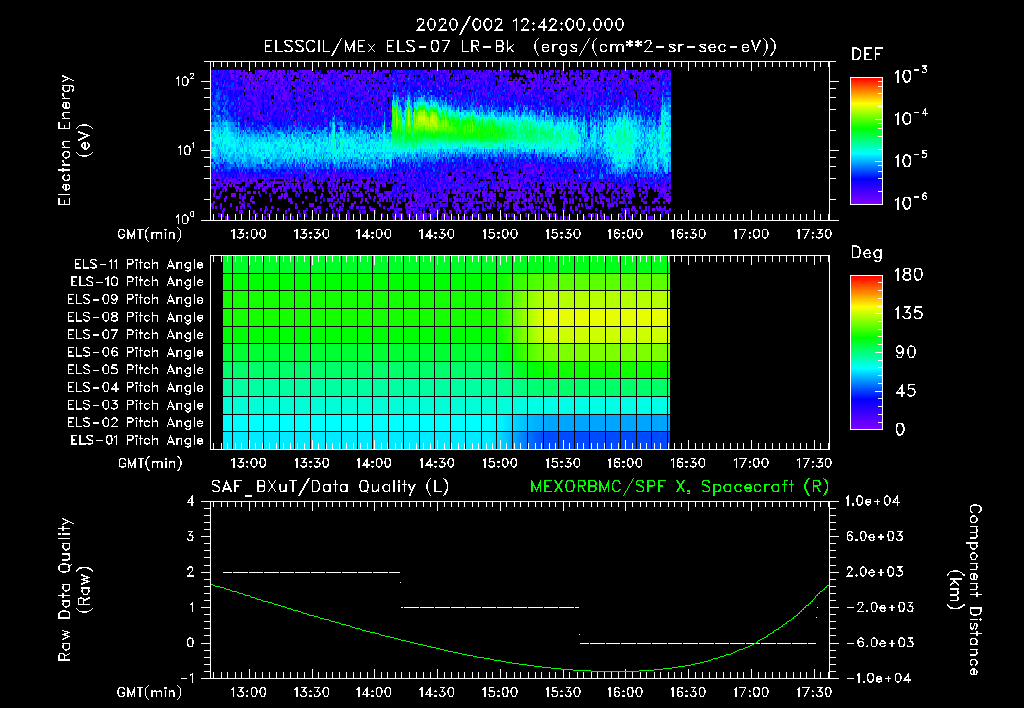Click the 16:00 time label under the data quality plot
This screenshot has width=1024, height=708.
pos(625,692)
